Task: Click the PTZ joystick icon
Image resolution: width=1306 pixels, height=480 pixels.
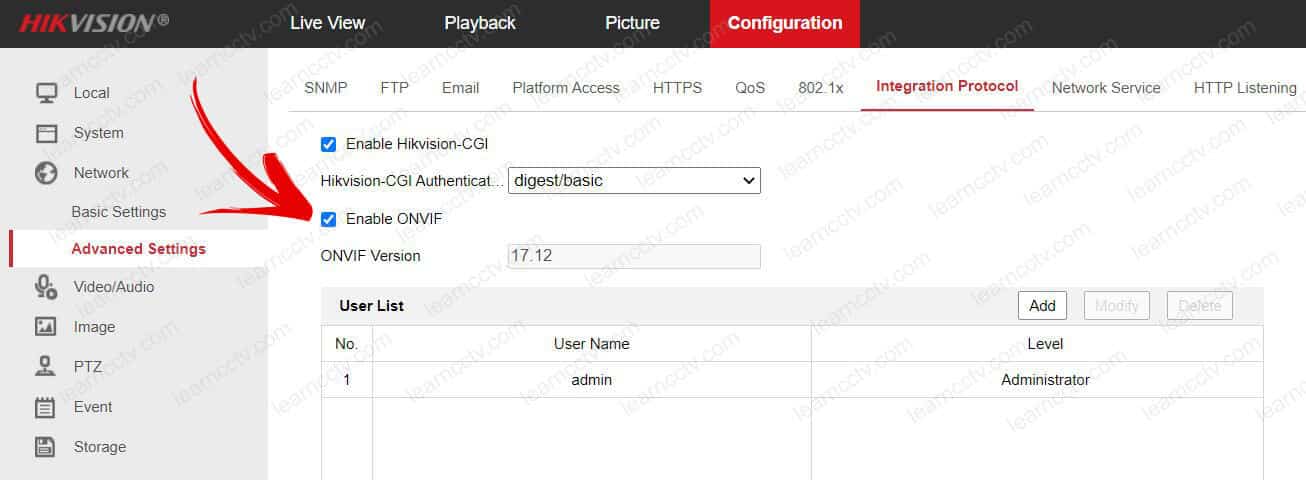Action: point(46,367)
